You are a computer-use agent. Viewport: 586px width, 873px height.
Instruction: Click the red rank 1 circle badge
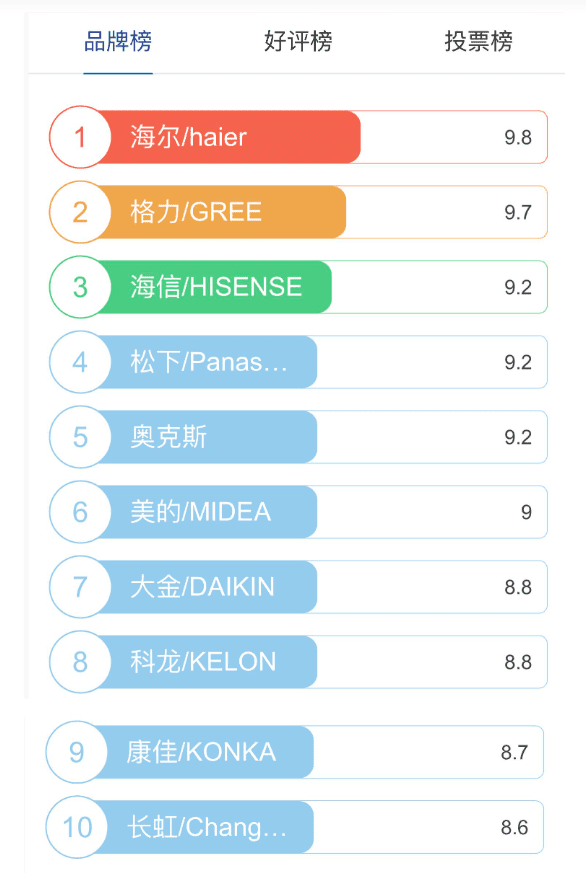point(80,137)
